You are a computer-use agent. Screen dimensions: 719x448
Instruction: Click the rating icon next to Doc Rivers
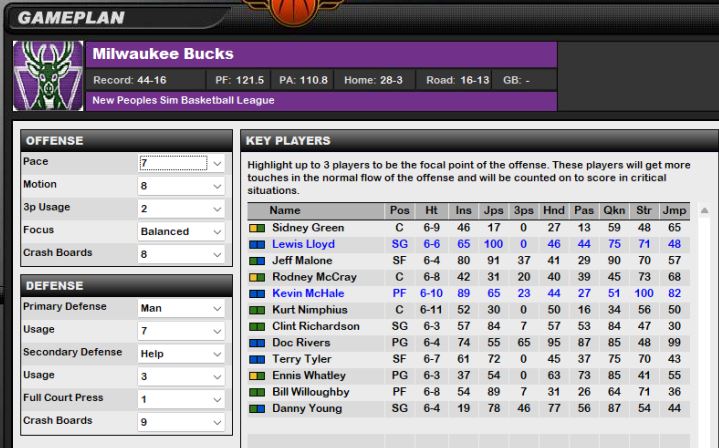[x=257, y=343]
